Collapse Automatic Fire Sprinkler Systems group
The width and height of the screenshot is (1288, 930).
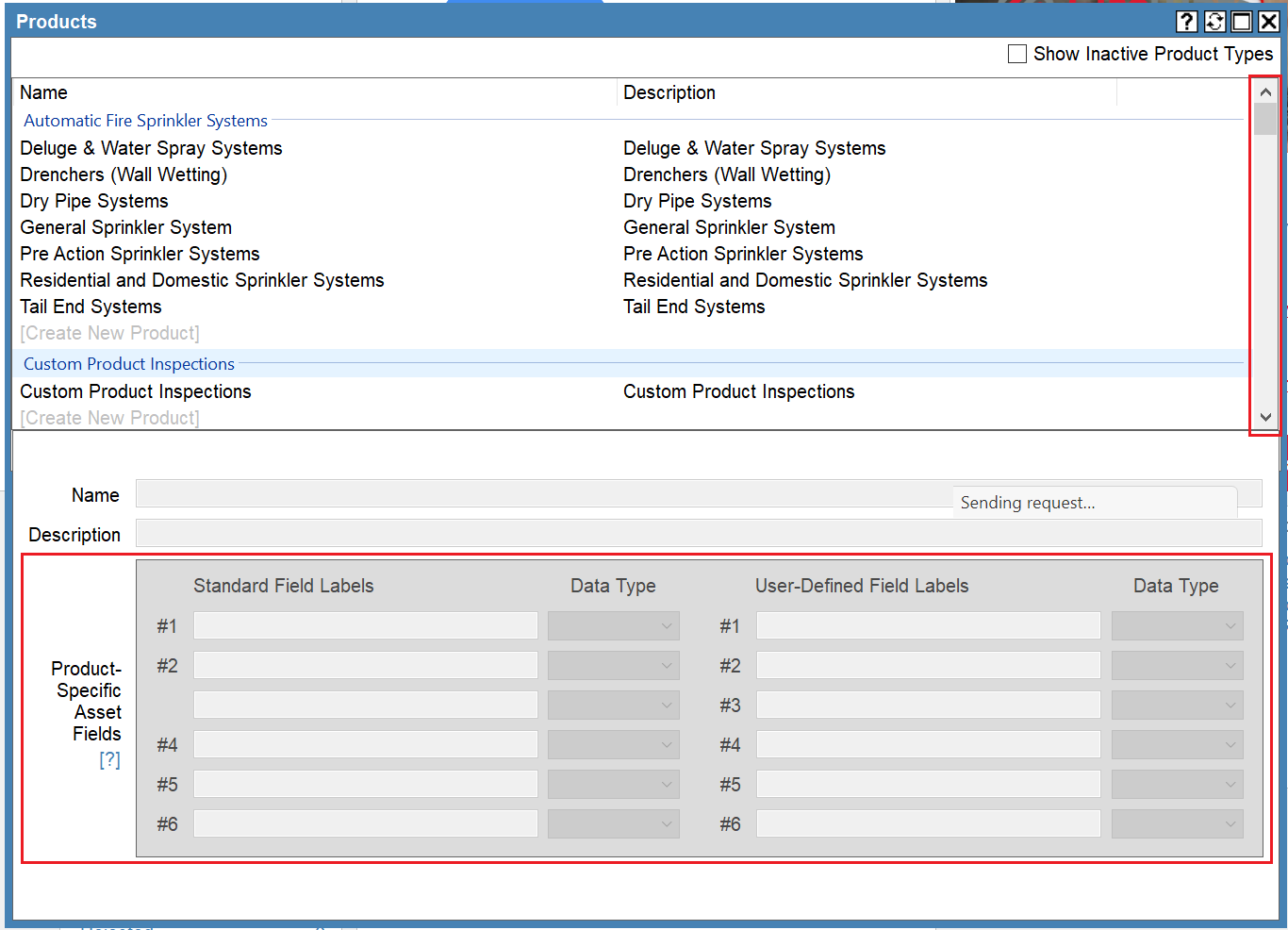145,121
